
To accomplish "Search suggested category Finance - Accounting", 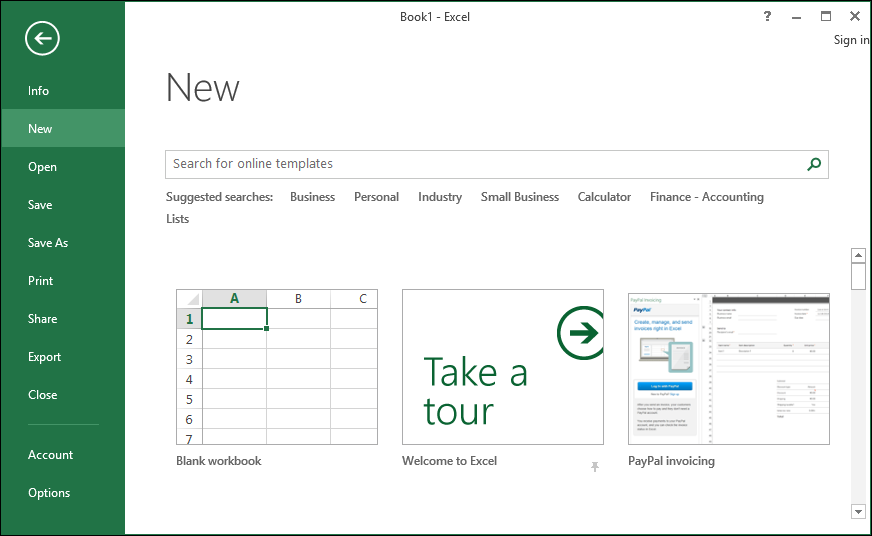I will coord(707,197).
